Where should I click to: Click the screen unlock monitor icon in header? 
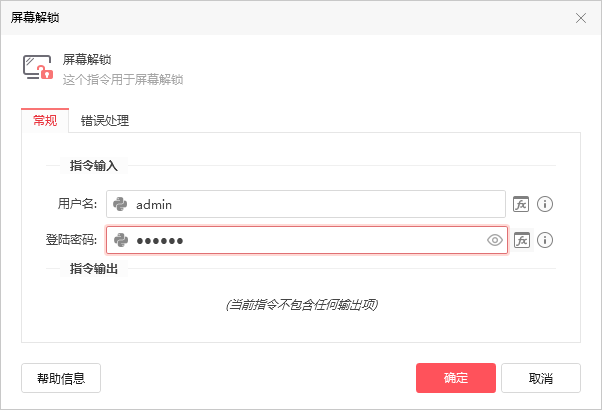37,68
